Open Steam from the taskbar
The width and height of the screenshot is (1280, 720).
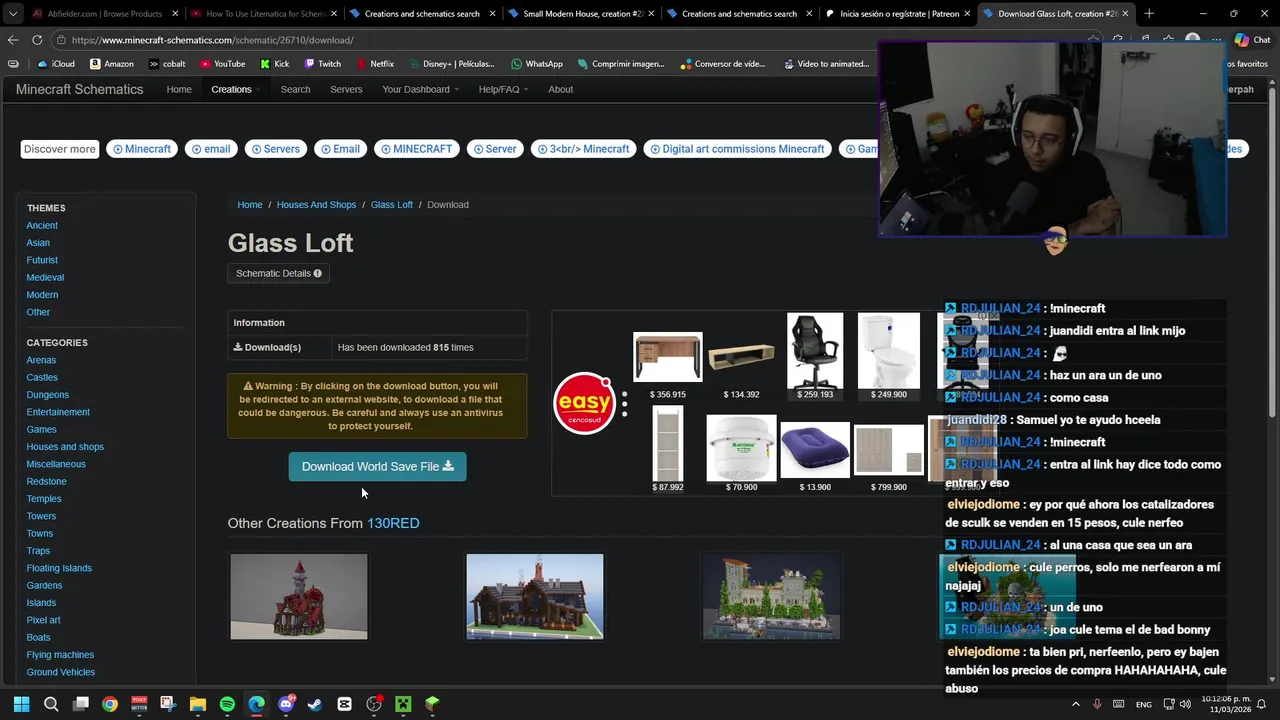315,704
